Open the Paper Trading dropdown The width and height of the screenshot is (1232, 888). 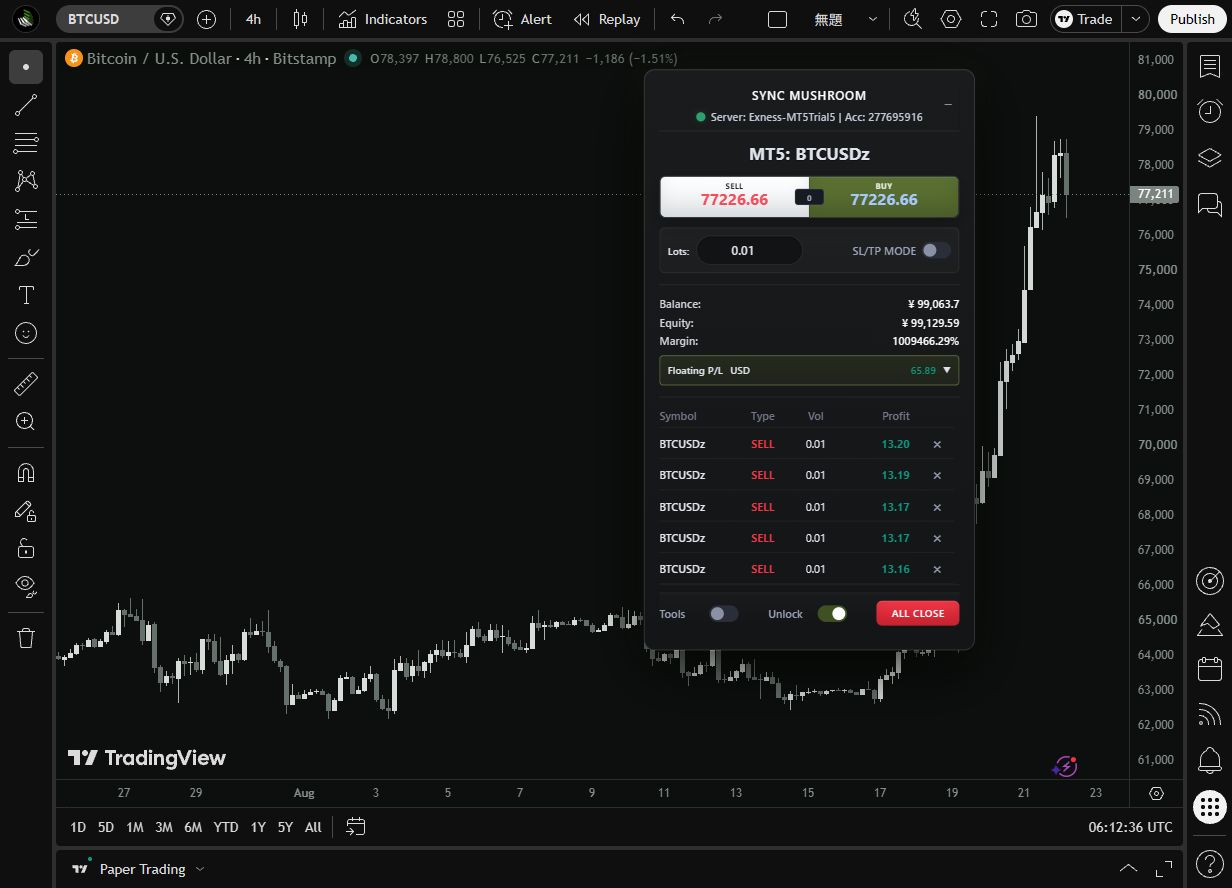tap(152, 869)
